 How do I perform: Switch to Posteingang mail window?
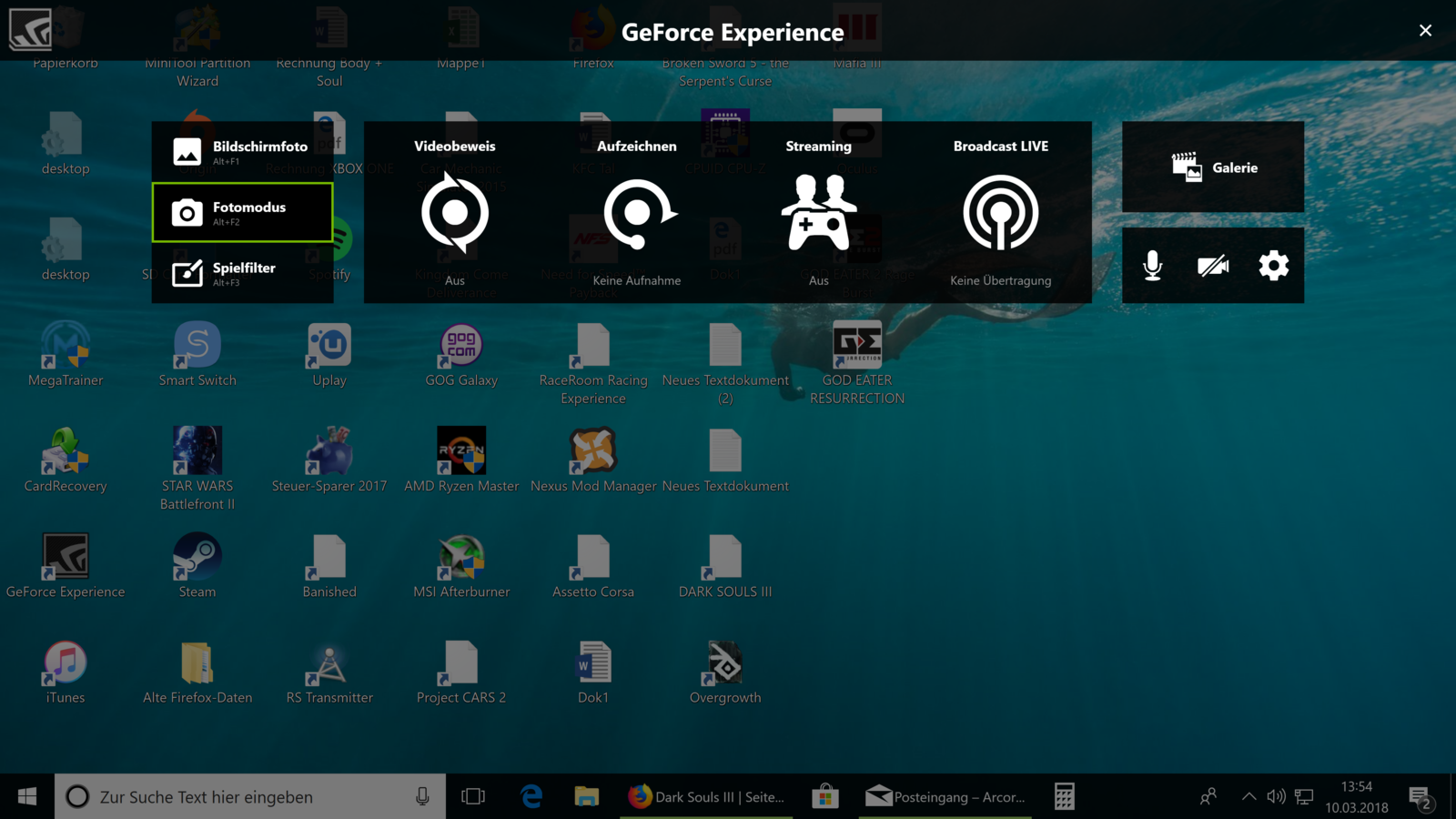(x=945, y=796)
